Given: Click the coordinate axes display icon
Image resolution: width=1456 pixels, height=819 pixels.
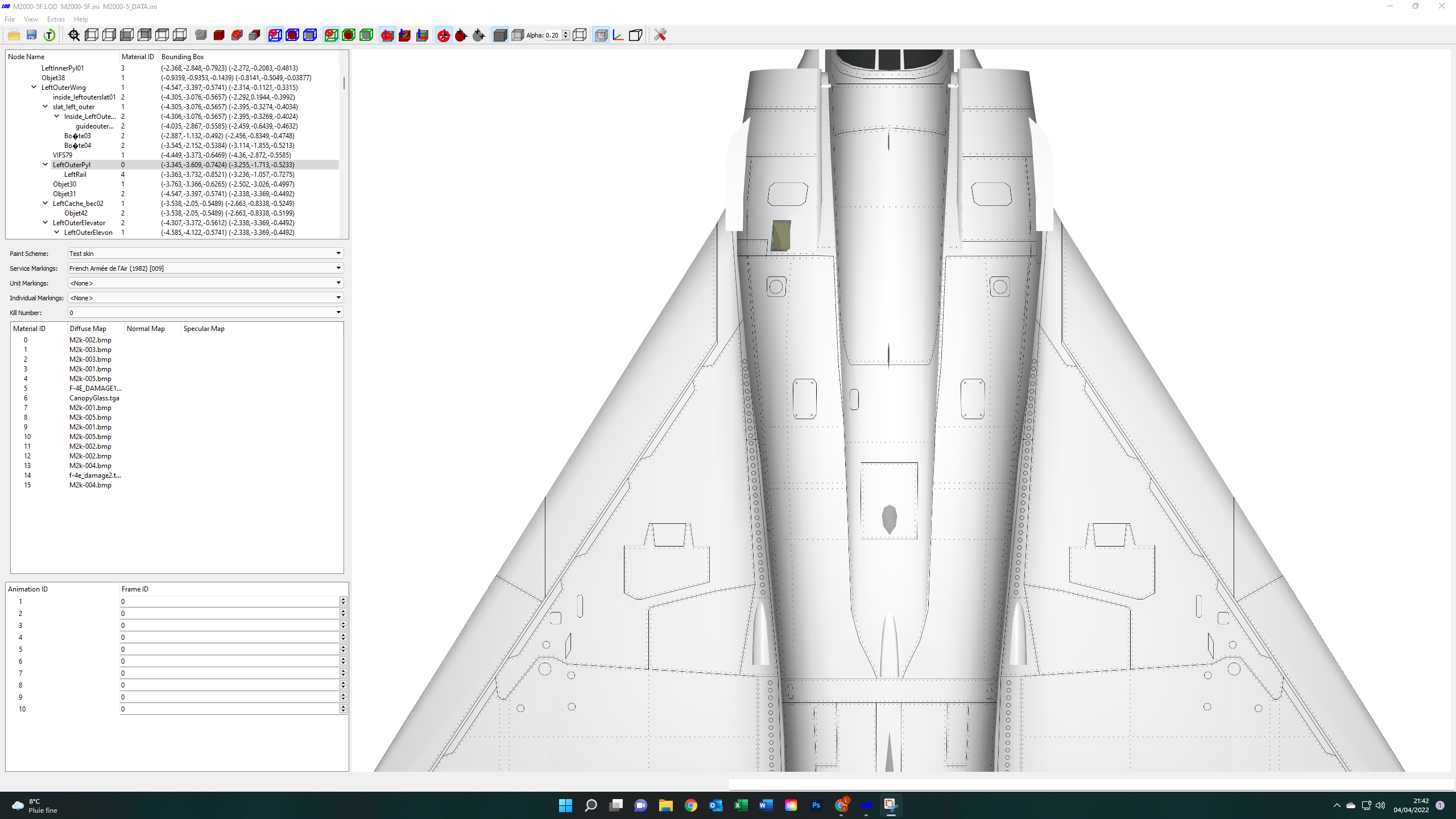Looking at the screenshot, I should [x=618, y=35].
